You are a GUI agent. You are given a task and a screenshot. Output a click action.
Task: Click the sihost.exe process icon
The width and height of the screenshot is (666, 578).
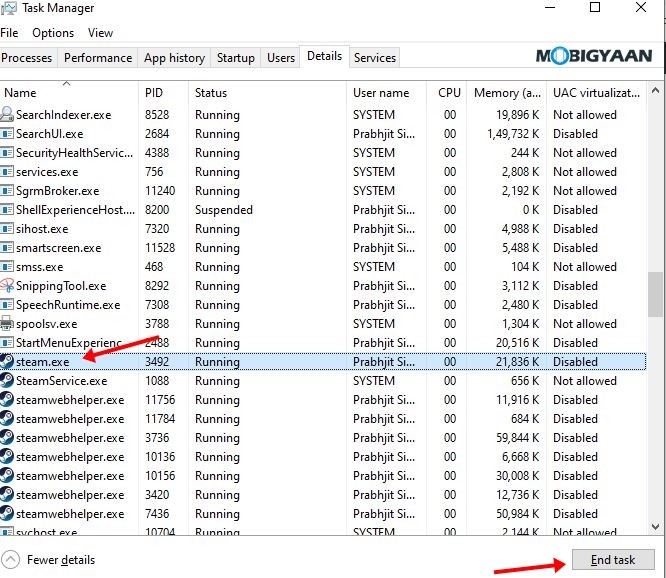(x=7, y=229)
